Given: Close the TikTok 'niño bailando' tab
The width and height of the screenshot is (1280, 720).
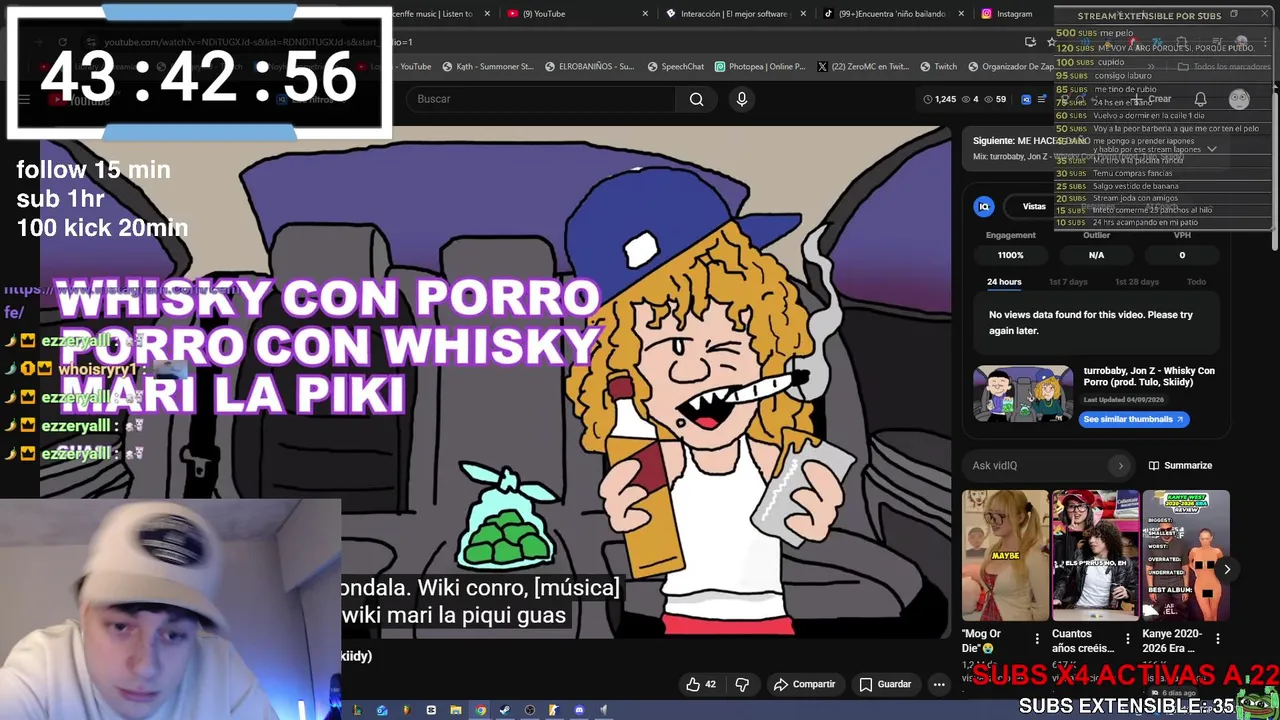Looking at the screenshot, I should [x=961, y=14].
